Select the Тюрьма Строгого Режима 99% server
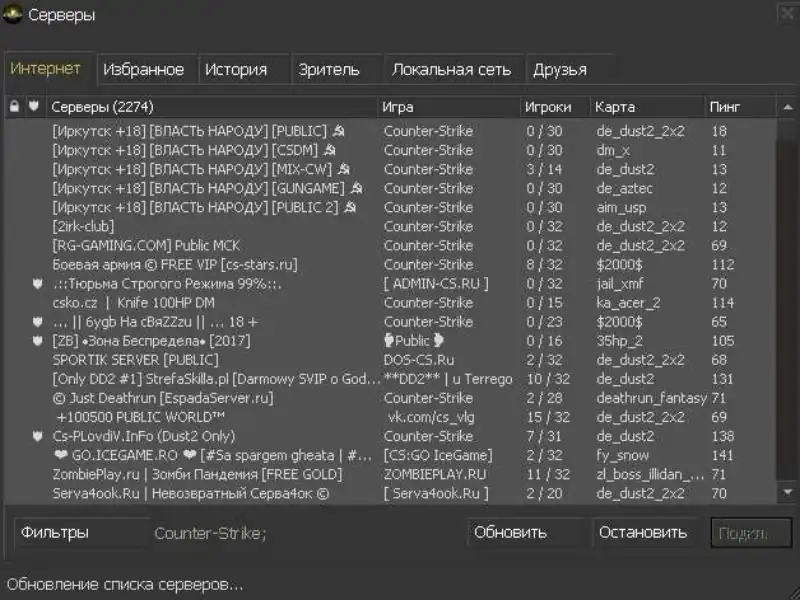This screenshot has height=600, width=800. (x=391, y=284)
